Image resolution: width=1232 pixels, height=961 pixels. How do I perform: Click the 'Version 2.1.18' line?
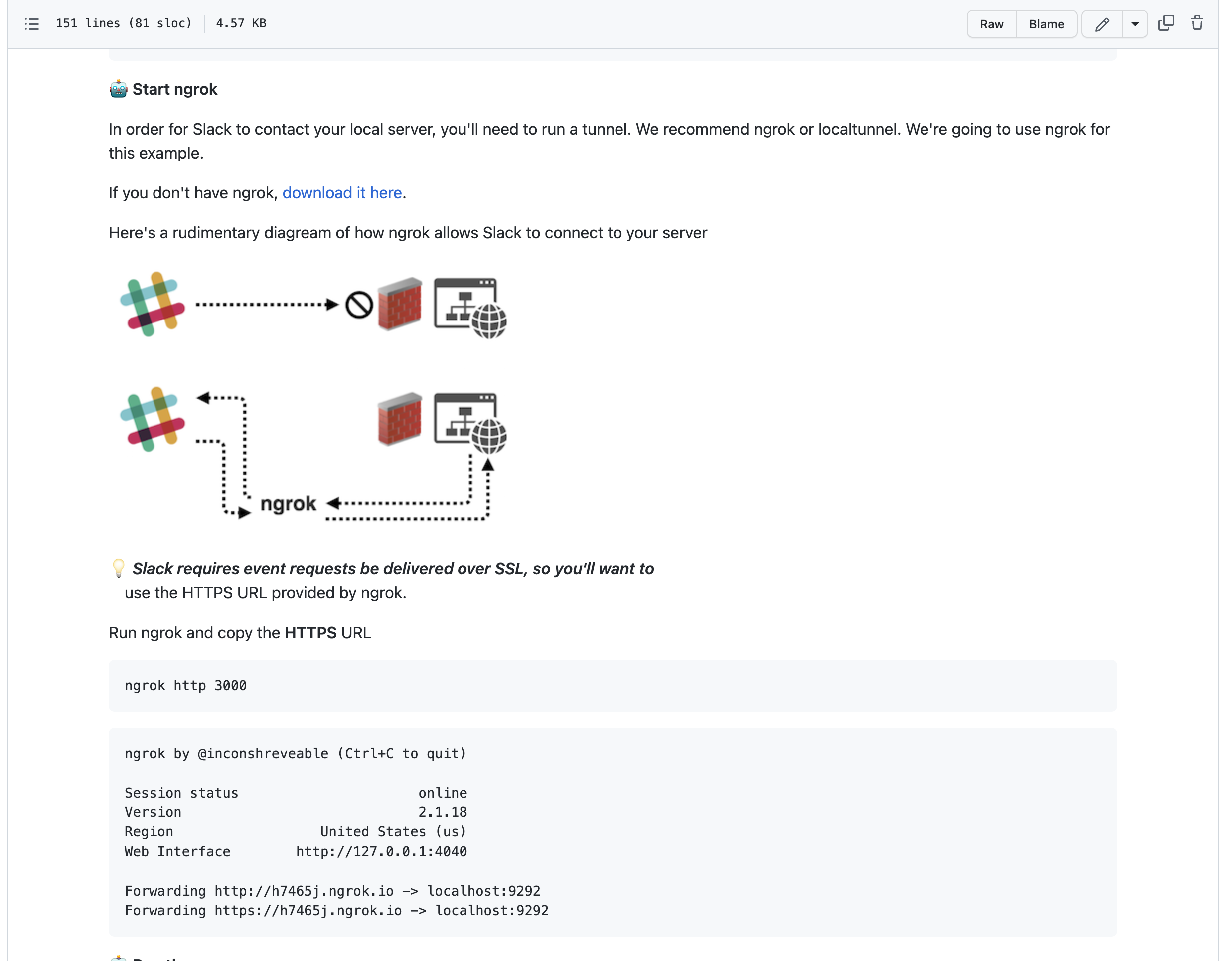click(296, 812)
